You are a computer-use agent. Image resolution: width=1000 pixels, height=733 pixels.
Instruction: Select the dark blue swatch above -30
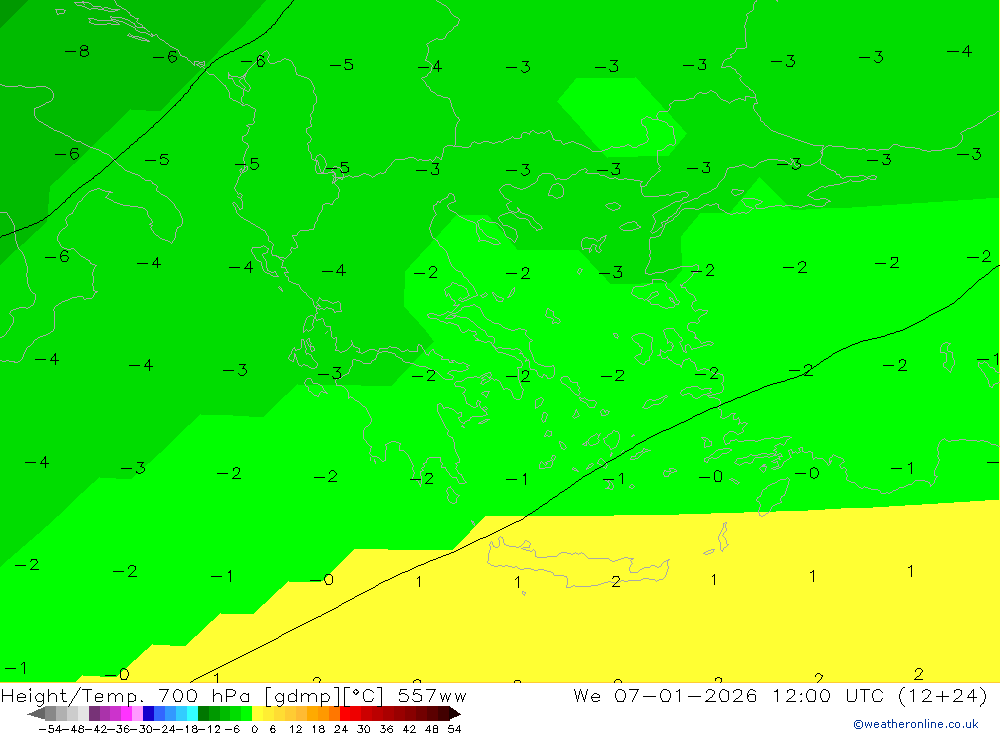(148, 714)
